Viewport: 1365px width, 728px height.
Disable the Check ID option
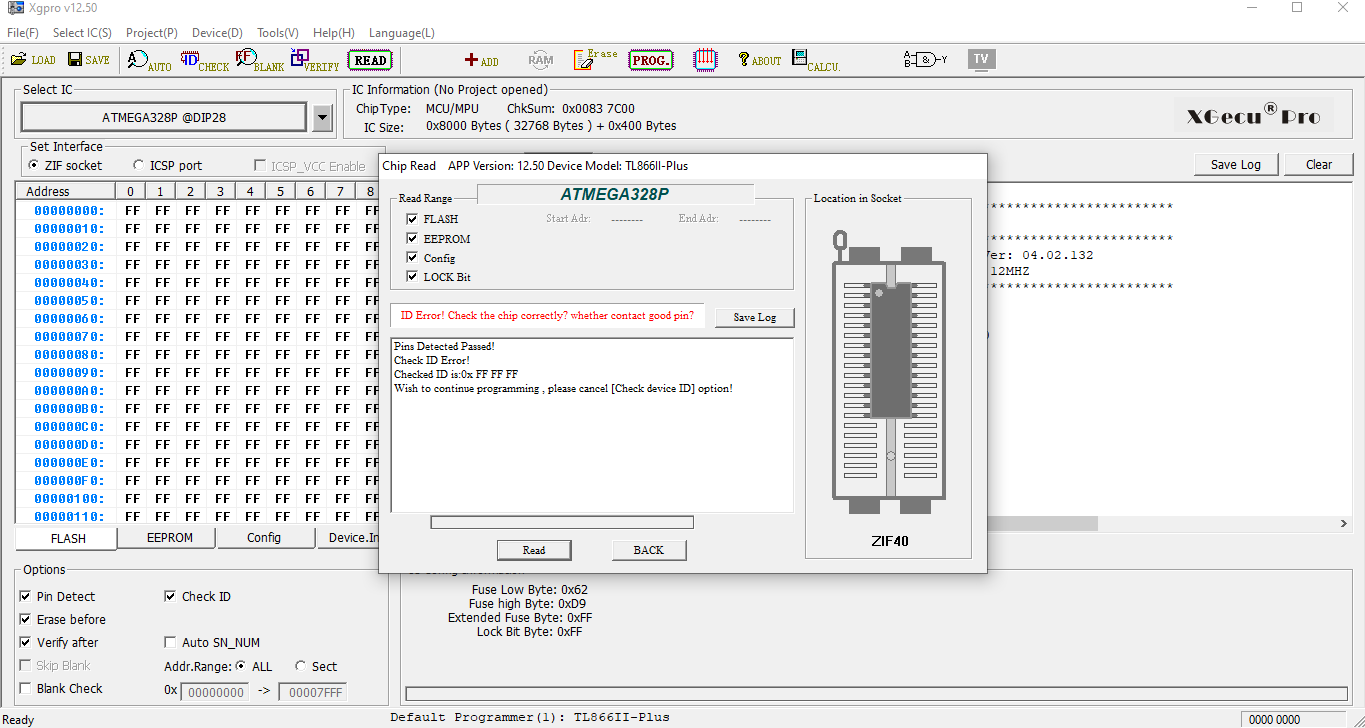171,597
